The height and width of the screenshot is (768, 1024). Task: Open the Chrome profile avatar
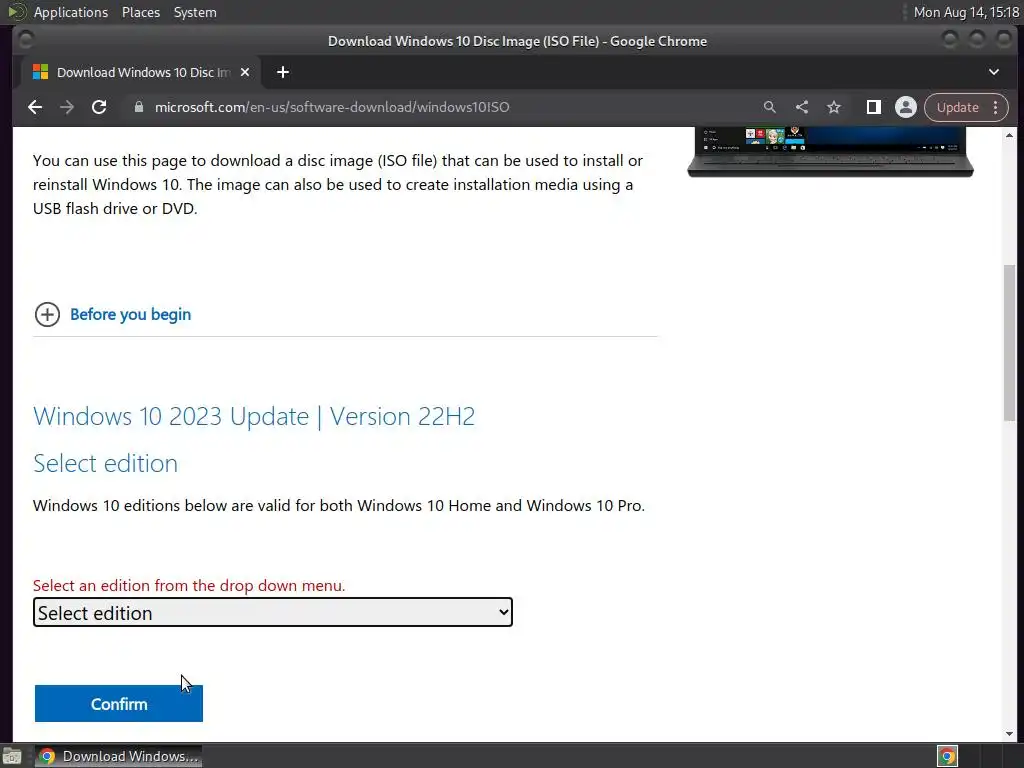906,107
